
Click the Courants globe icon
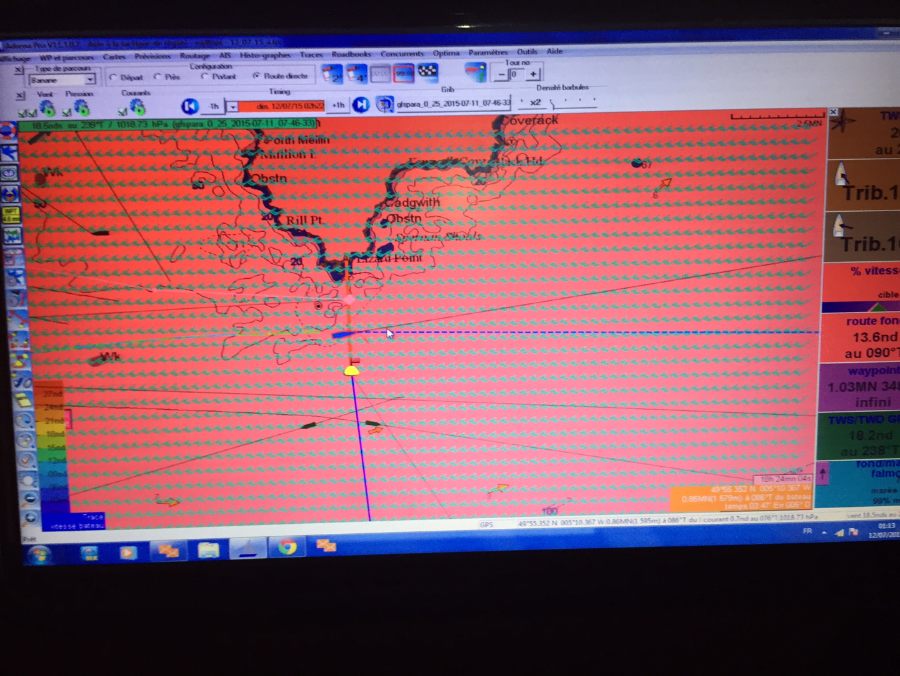coord(137,106)
